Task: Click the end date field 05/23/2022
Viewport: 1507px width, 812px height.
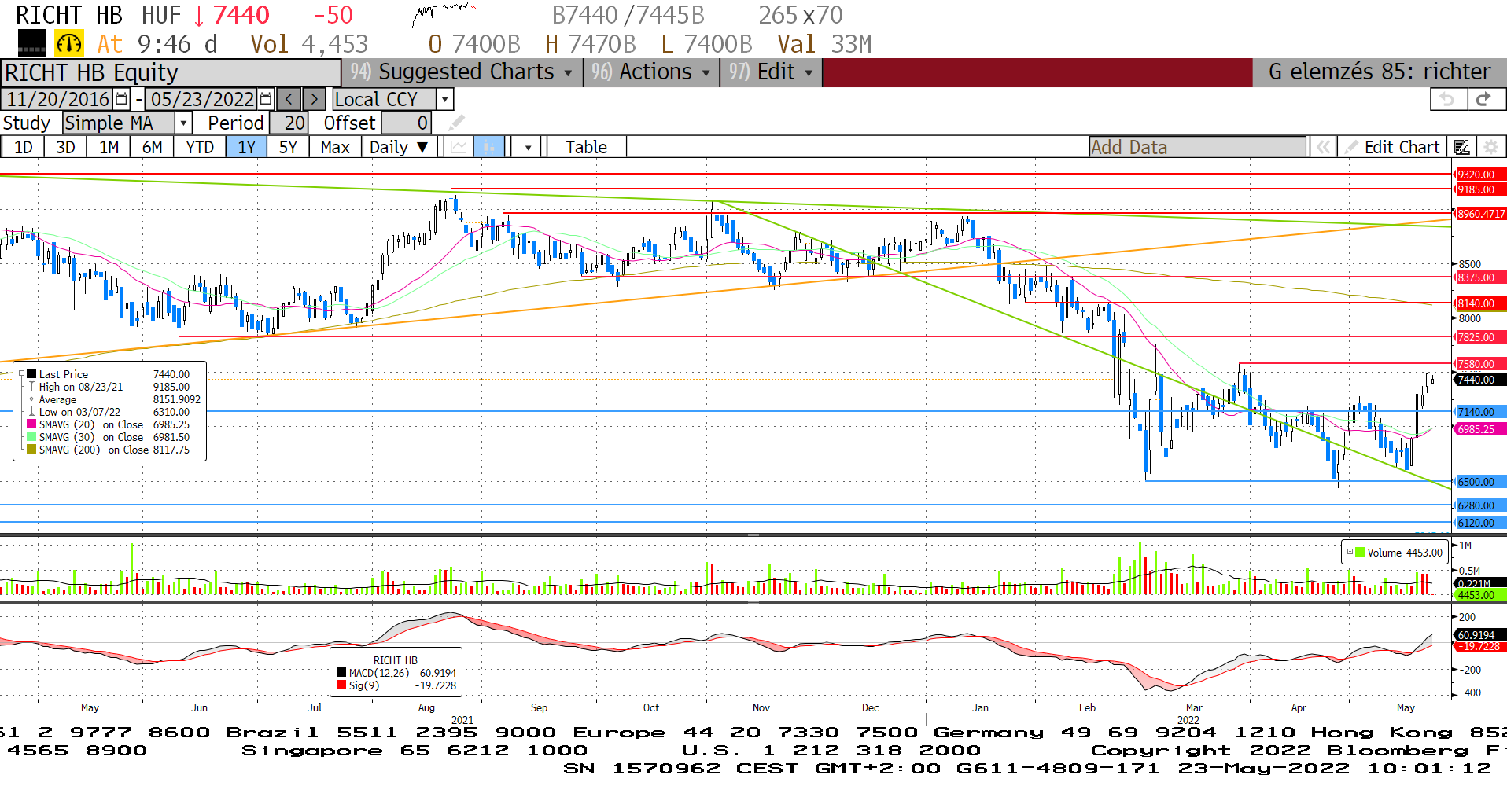Action: pyautogui.click(x=202, y=99)
